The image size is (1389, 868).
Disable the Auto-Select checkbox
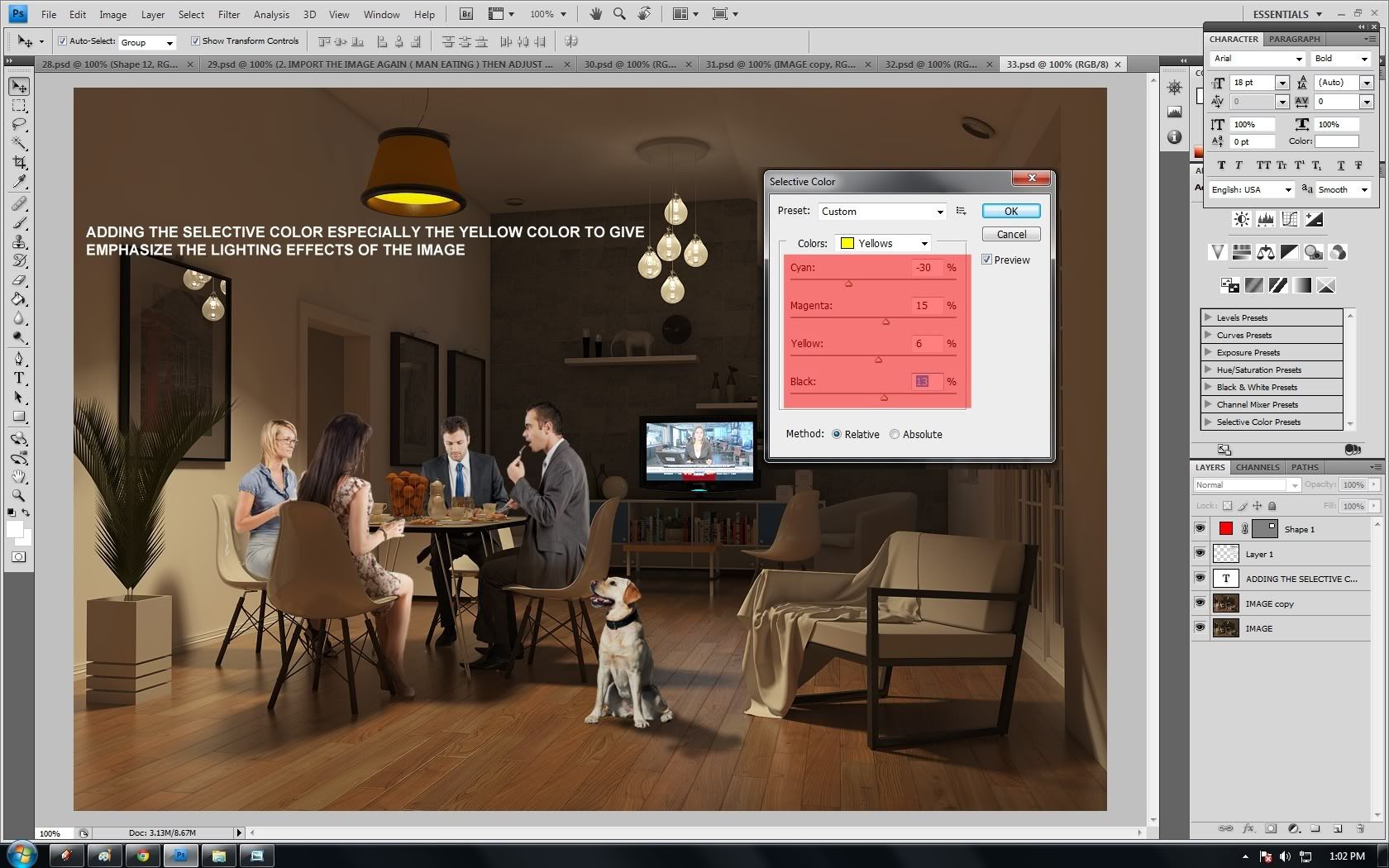[x=62, y=41]
